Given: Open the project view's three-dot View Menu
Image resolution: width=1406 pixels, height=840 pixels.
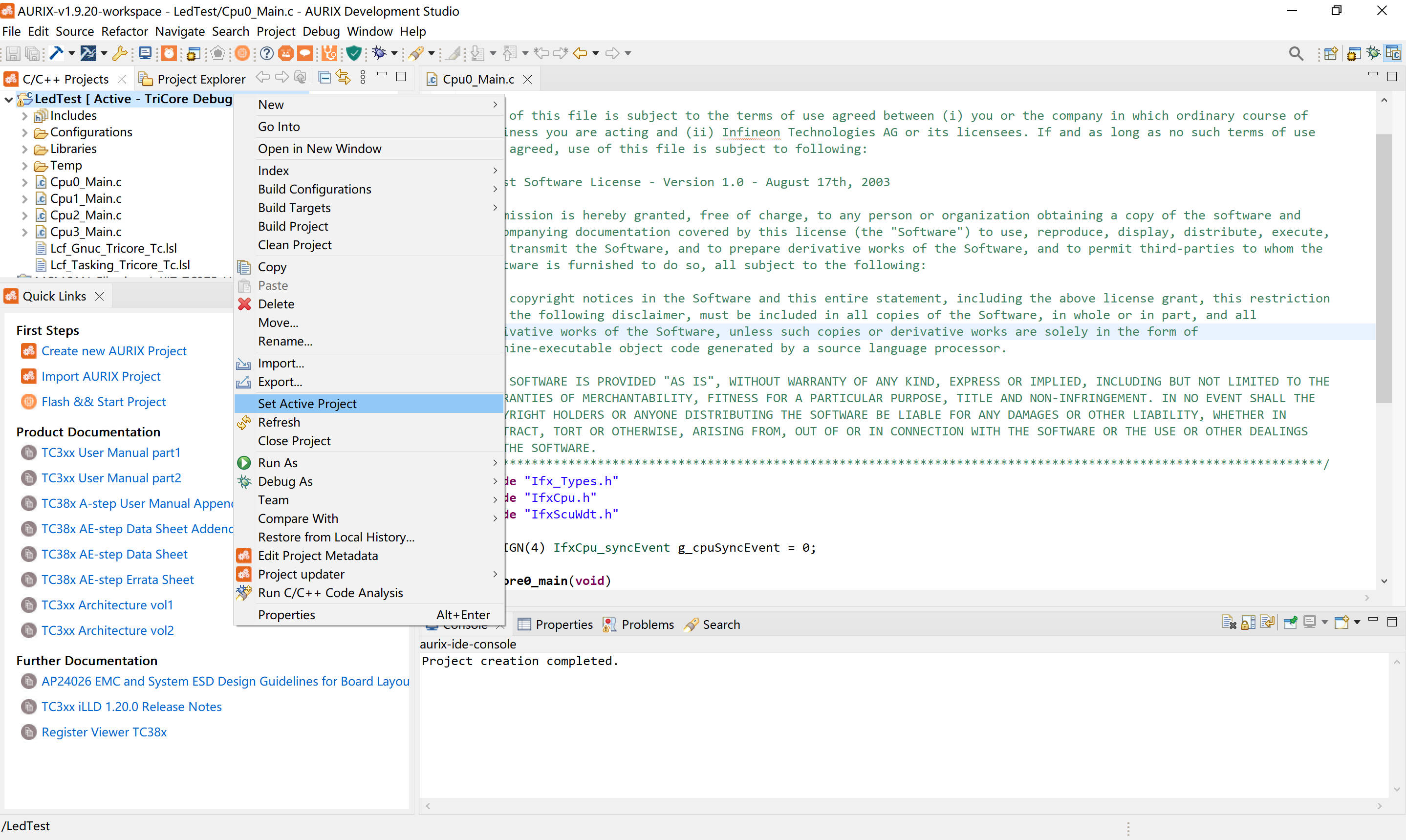Looking at the screenshot, I should (x=363, y=78).
